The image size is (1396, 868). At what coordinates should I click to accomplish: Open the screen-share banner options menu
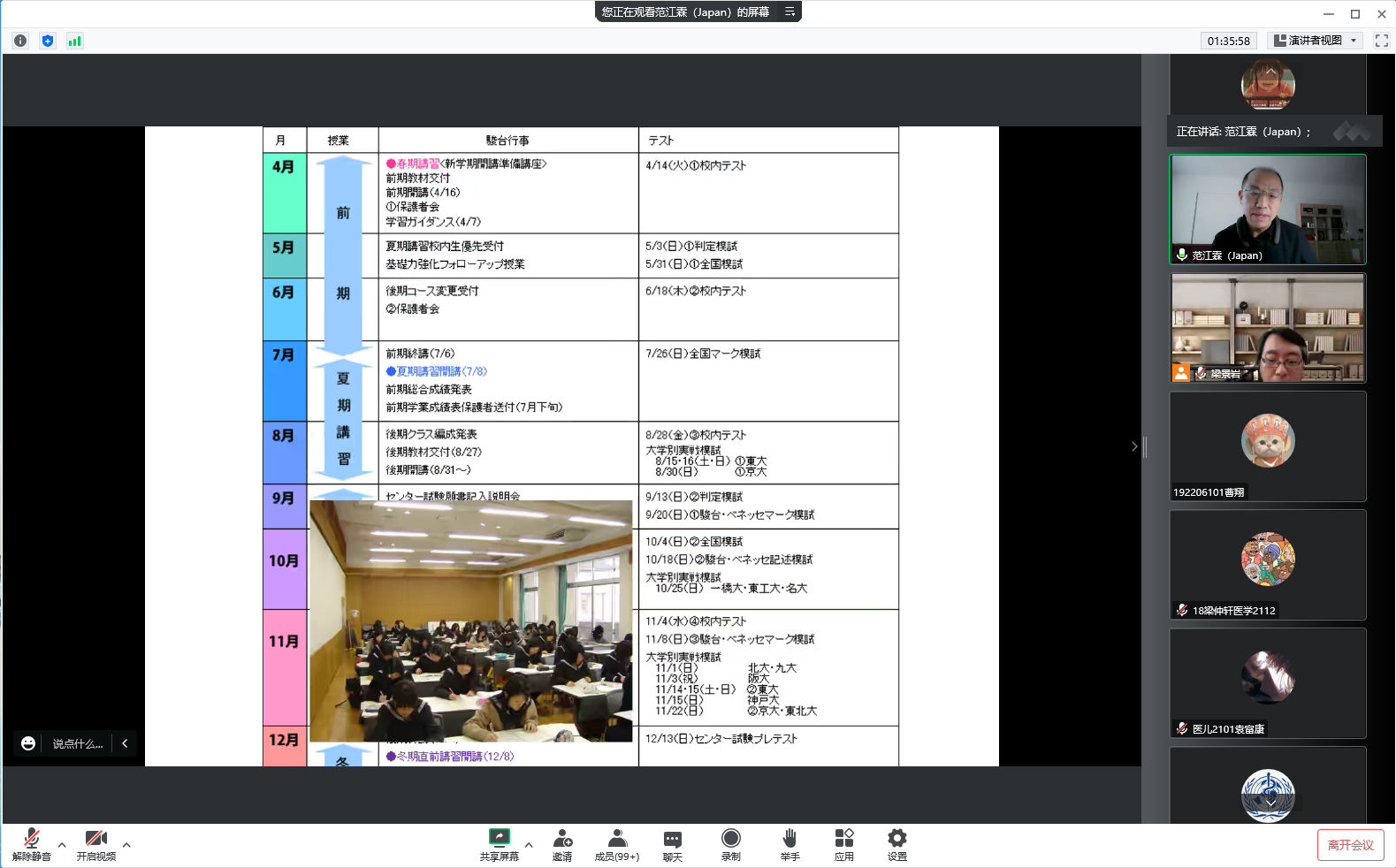pyautogui.click(x=790, y=11)
